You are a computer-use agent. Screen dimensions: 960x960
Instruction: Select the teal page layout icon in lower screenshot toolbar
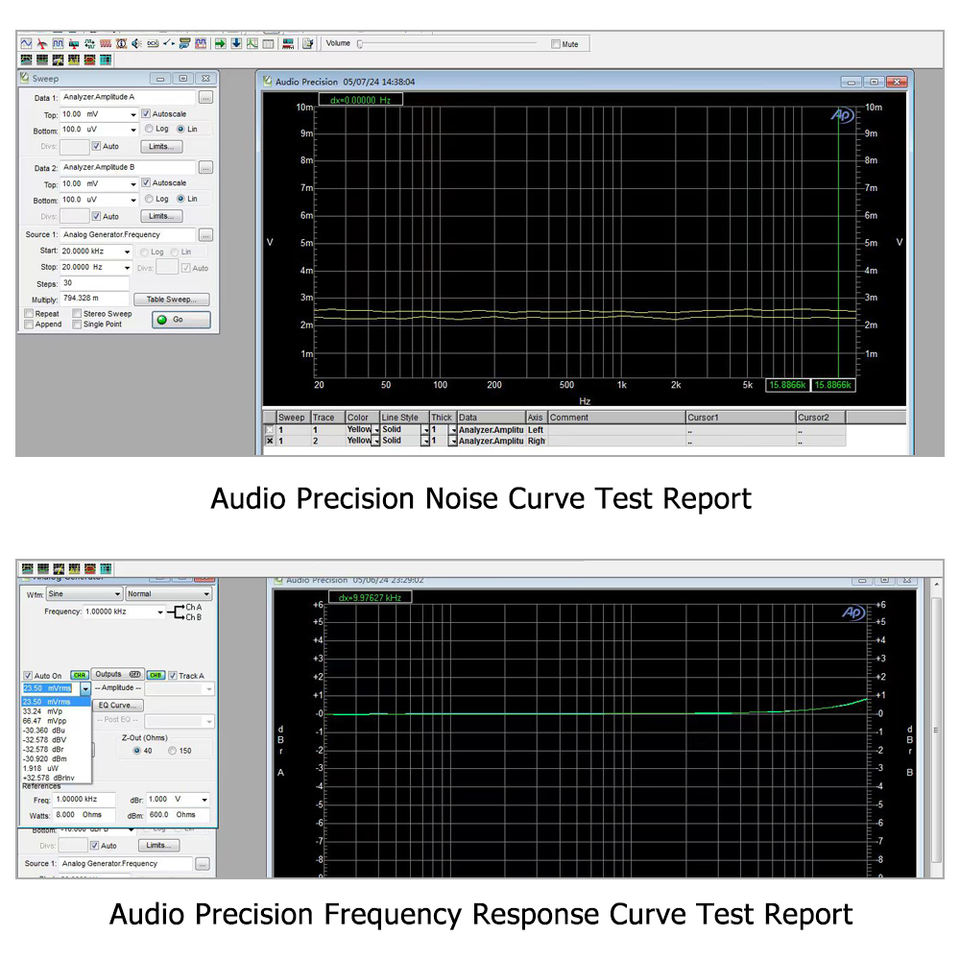106,568
